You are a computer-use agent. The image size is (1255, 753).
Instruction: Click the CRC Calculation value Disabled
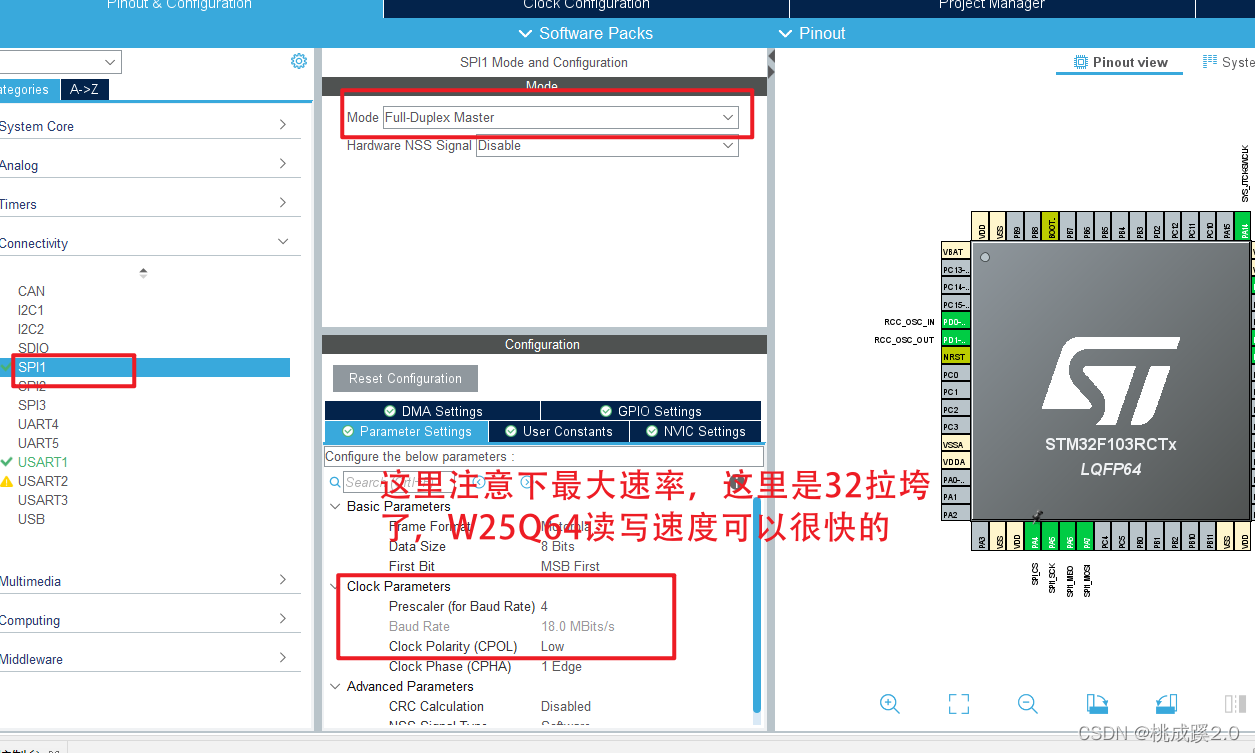[566, 706]
